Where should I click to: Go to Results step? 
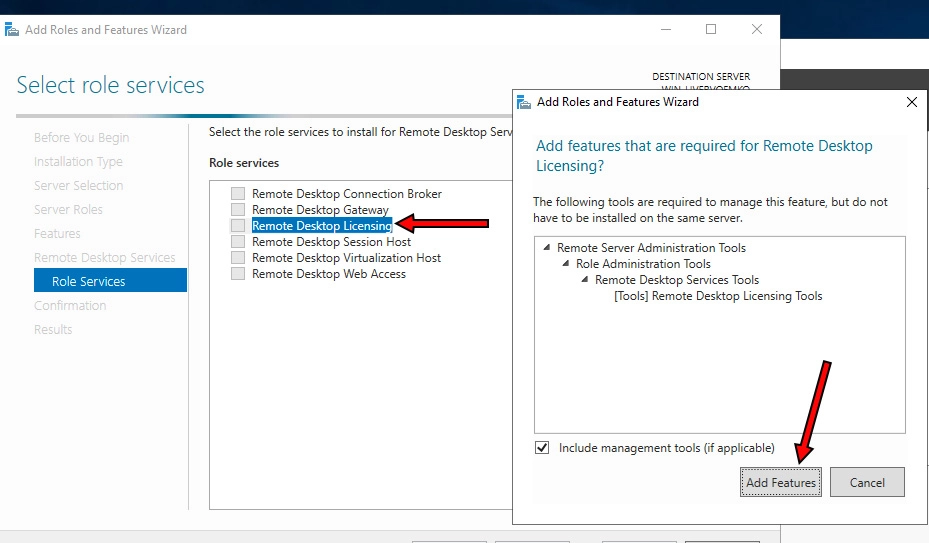tap(53, 330)
